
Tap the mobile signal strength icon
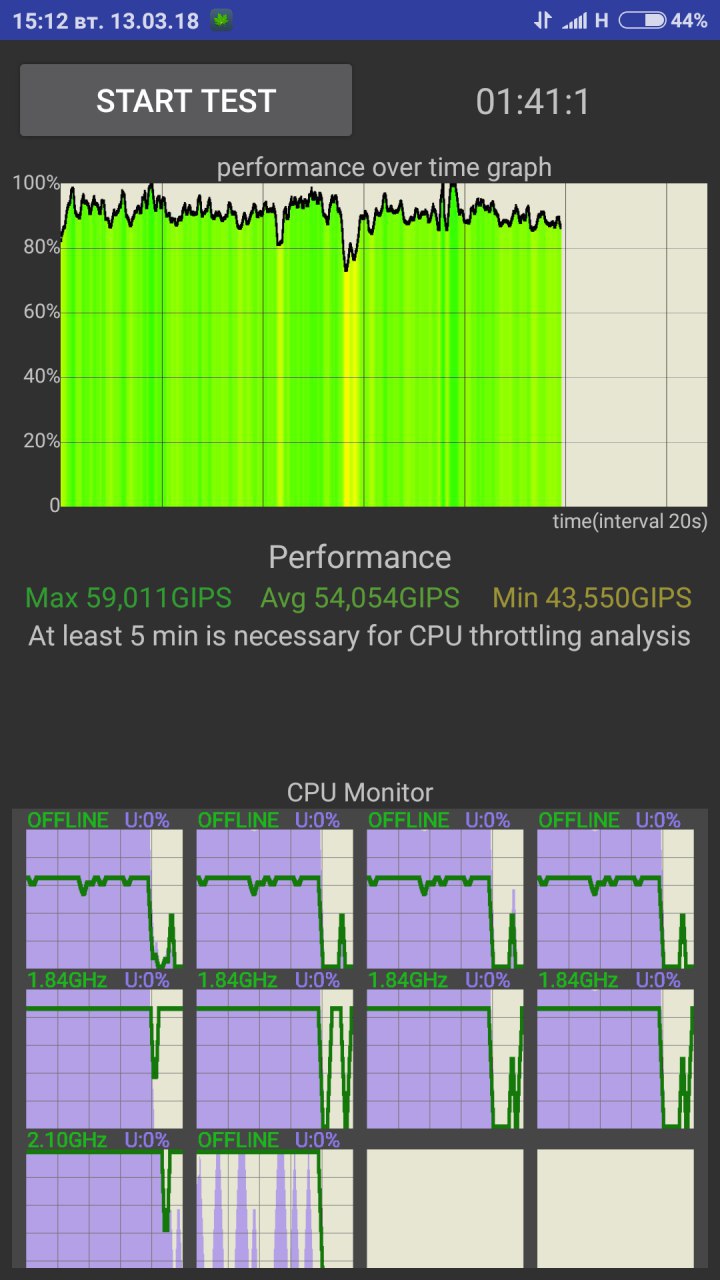coord(574,20)
